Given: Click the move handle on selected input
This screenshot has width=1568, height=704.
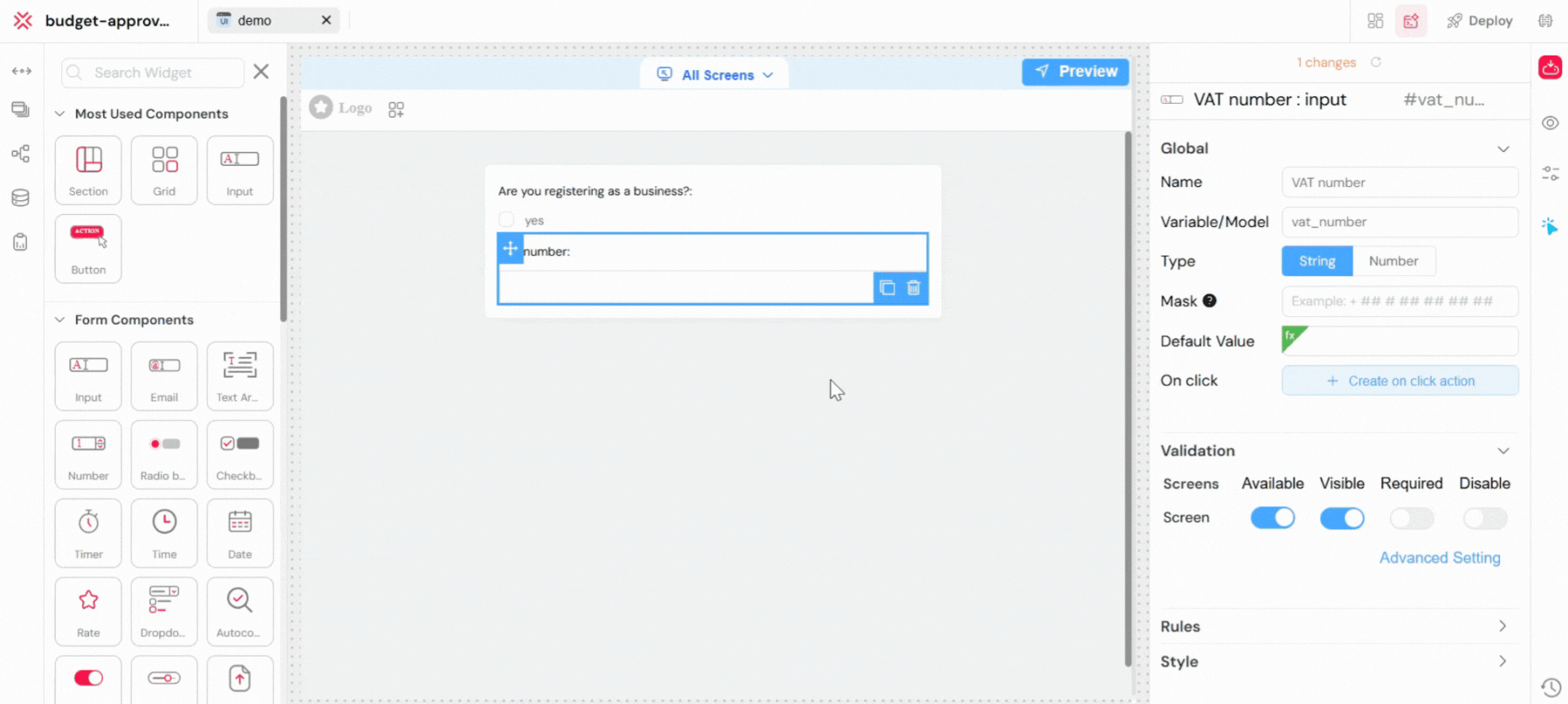Looking at the screenshot, I should coord(510,248).
